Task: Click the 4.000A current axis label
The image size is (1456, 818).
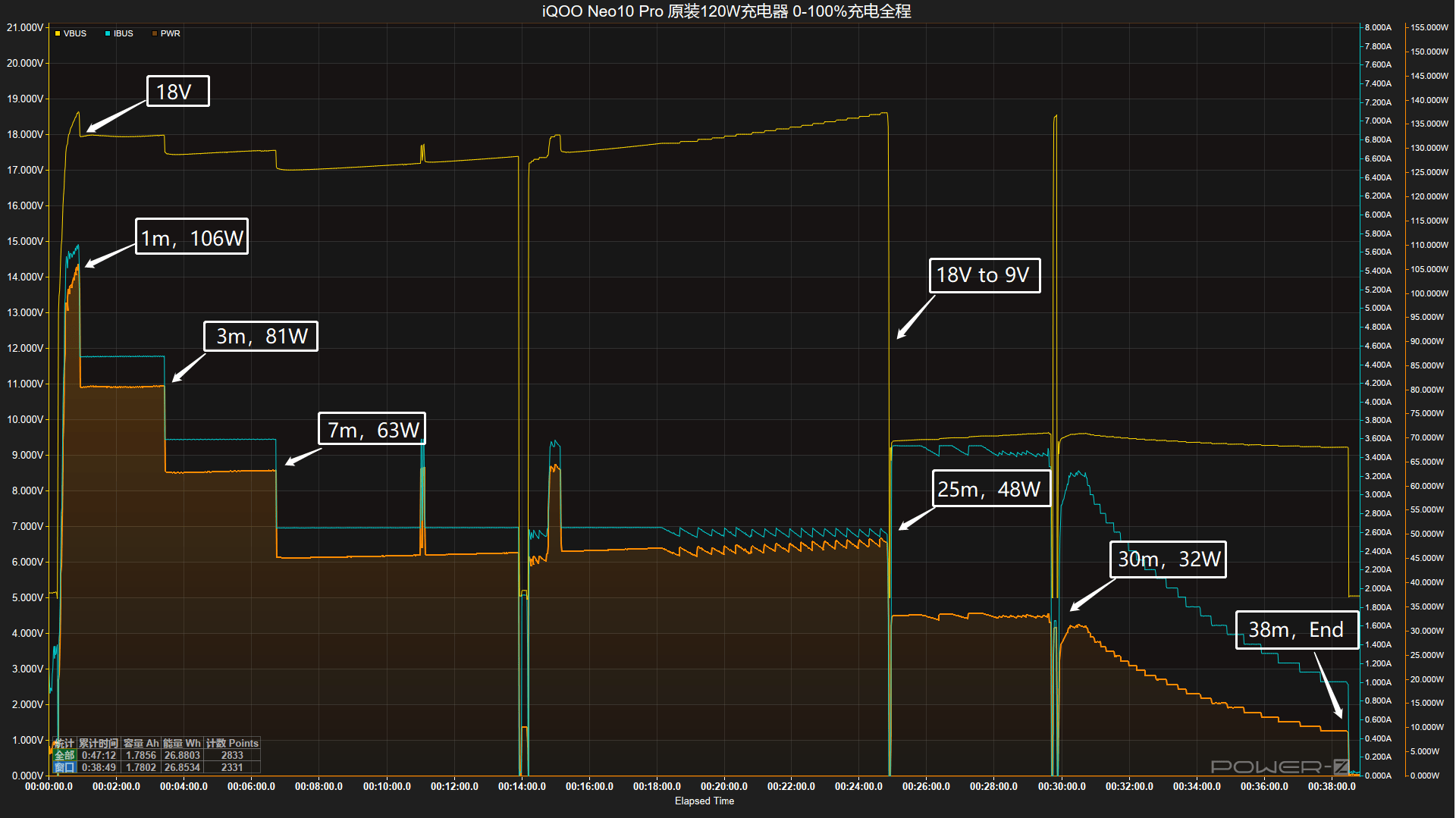Action: coord(1378,402)
